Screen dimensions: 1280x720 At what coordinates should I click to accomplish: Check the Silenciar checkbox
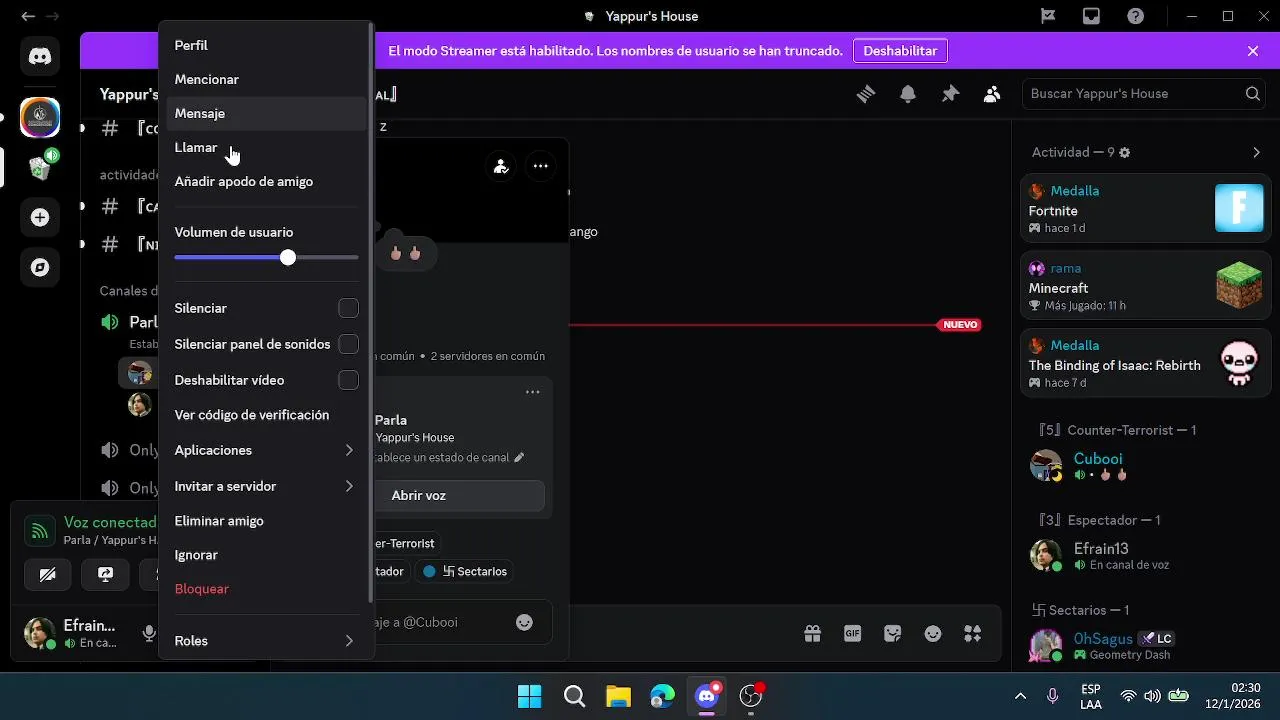tap(348, 308)
